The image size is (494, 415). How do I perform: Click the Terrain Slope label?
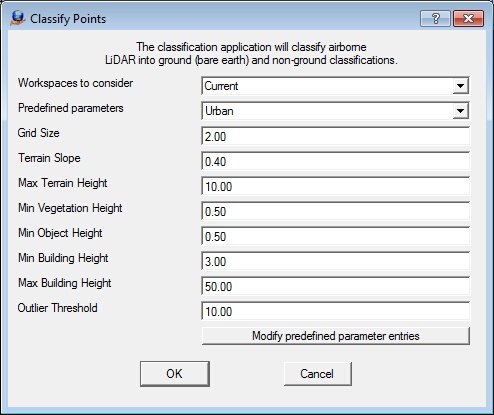49,158
